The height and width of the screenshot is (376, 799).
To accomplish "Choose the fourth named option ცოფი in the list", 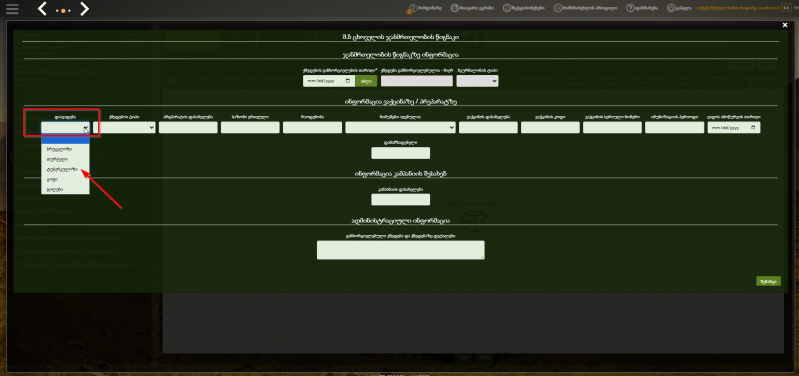I will (65, 179).
